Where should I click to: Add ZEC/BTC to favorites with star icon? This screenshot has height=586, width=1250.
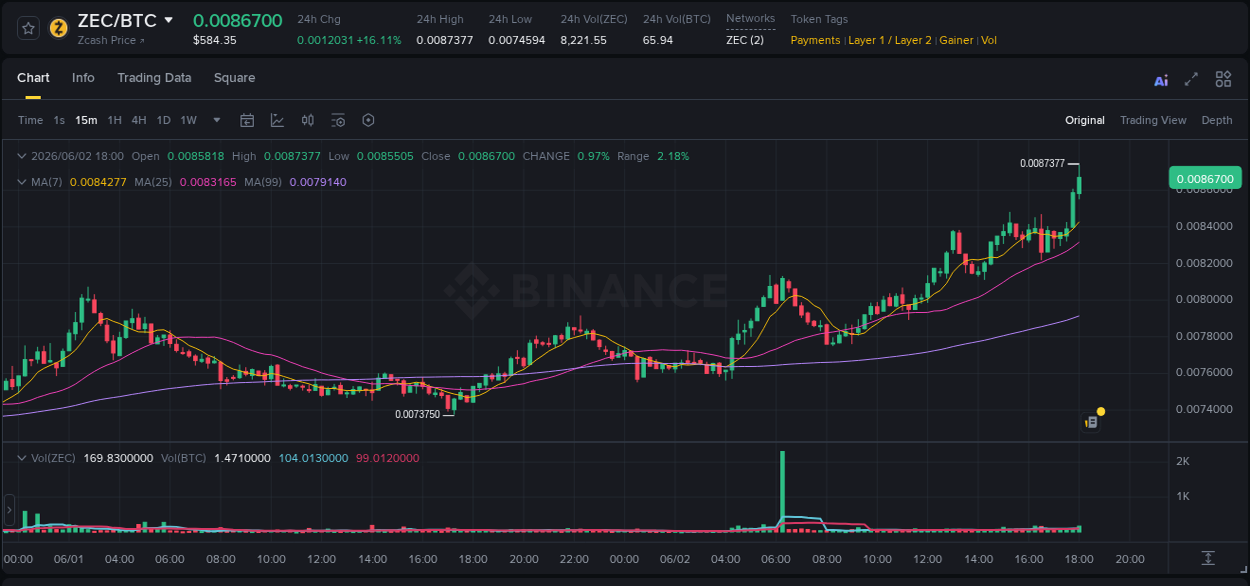[28, 28]
